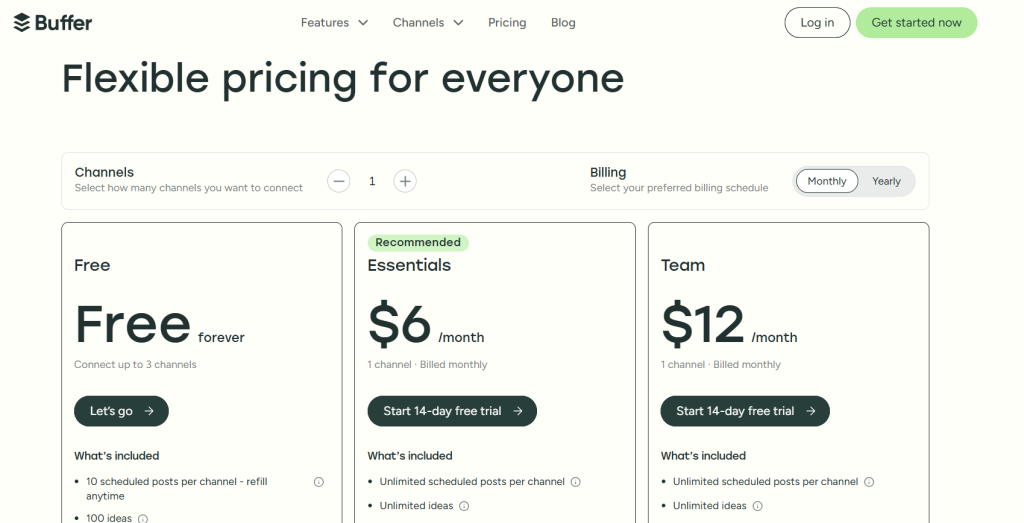
Task: Open the Pricing page link
Action: tap(507, 23)
